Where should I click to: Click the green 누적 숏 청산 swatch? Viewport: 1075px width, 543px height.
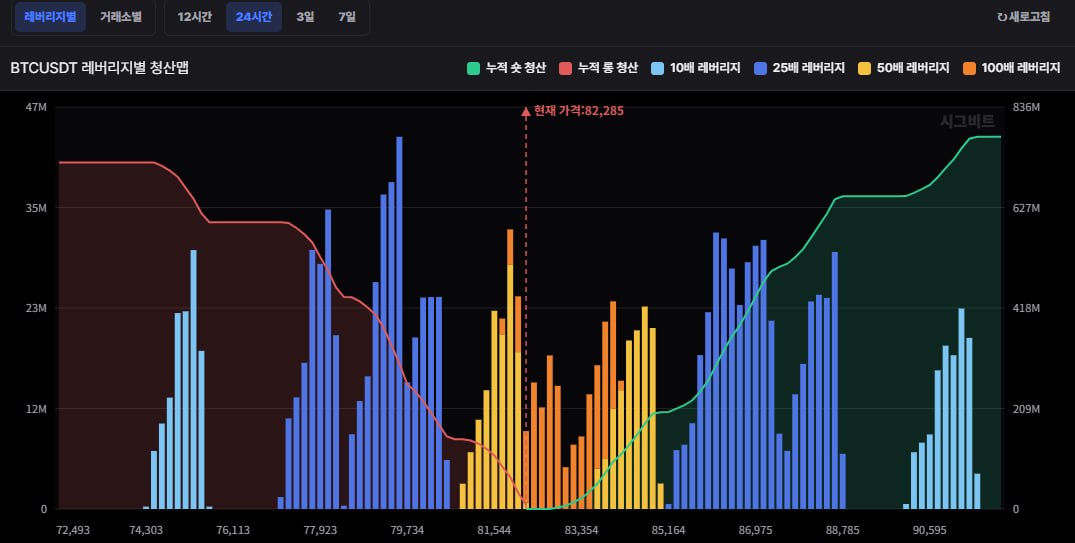point(473,68)
